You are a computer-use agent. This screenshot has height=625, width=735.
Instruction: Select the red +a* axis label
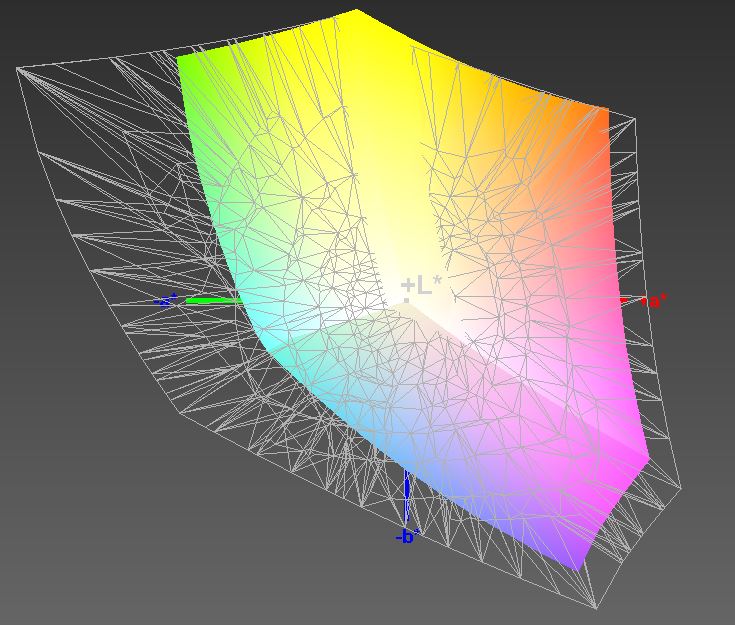point(656,300)
